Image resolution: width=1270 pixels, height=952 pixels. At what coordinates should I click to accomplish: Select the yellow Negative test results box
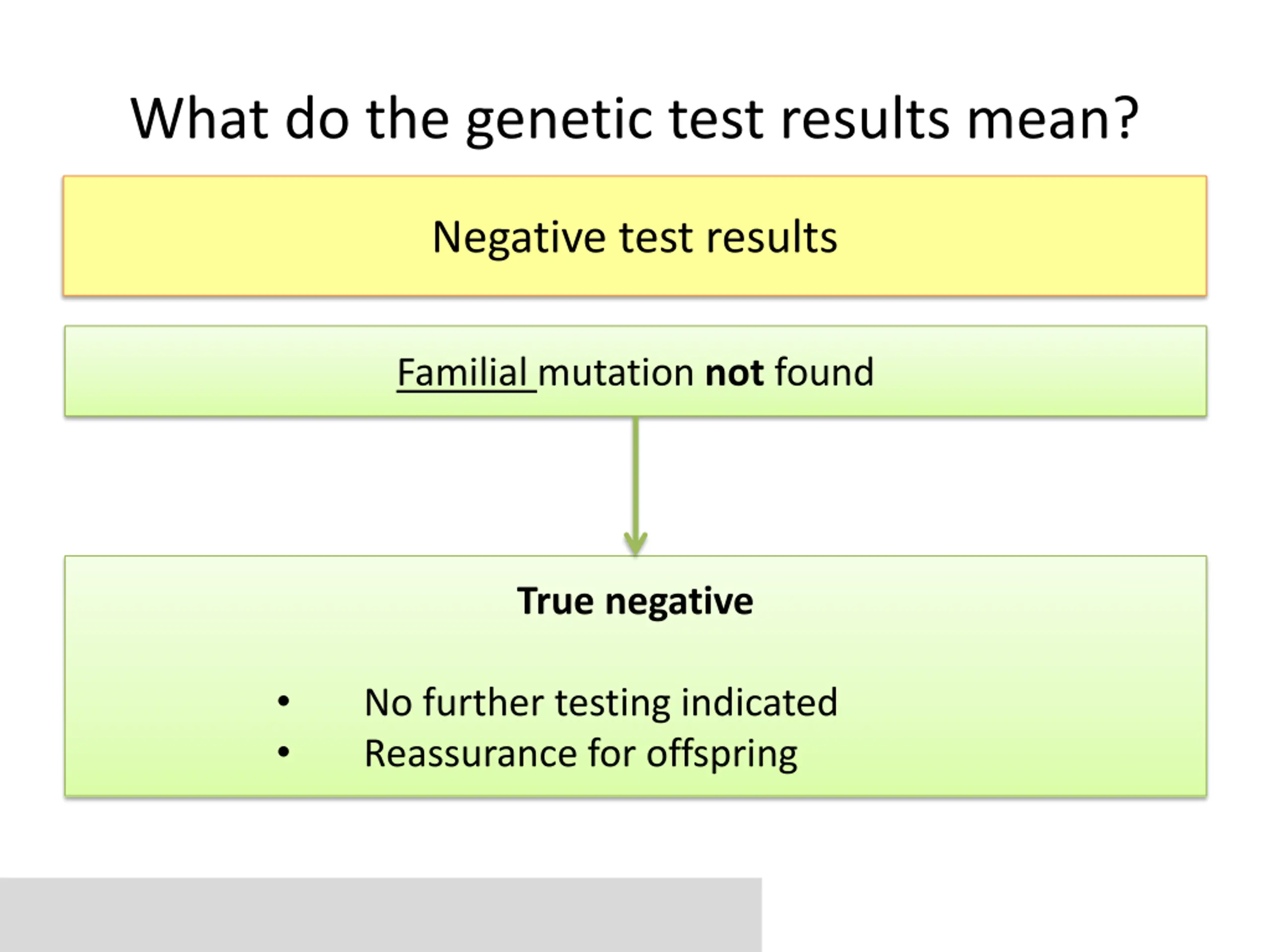pyautogui.click(x=635, y=236)
